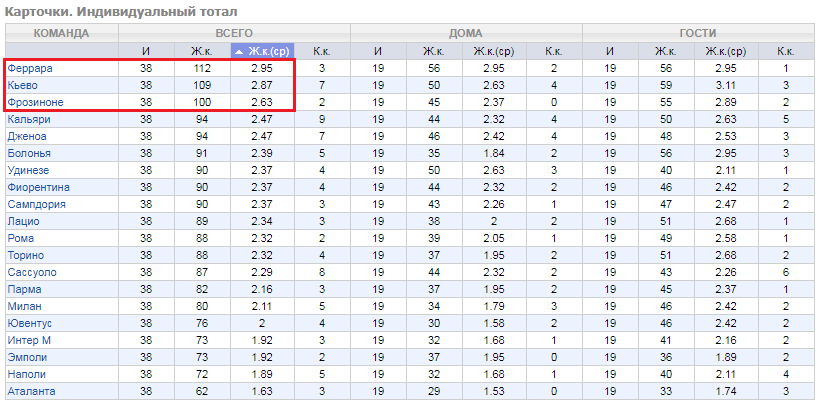Viewport: 818px width, 403px height.
Task: Select Парма's total yellow cards value 82
Action: [x=201, y=289]
